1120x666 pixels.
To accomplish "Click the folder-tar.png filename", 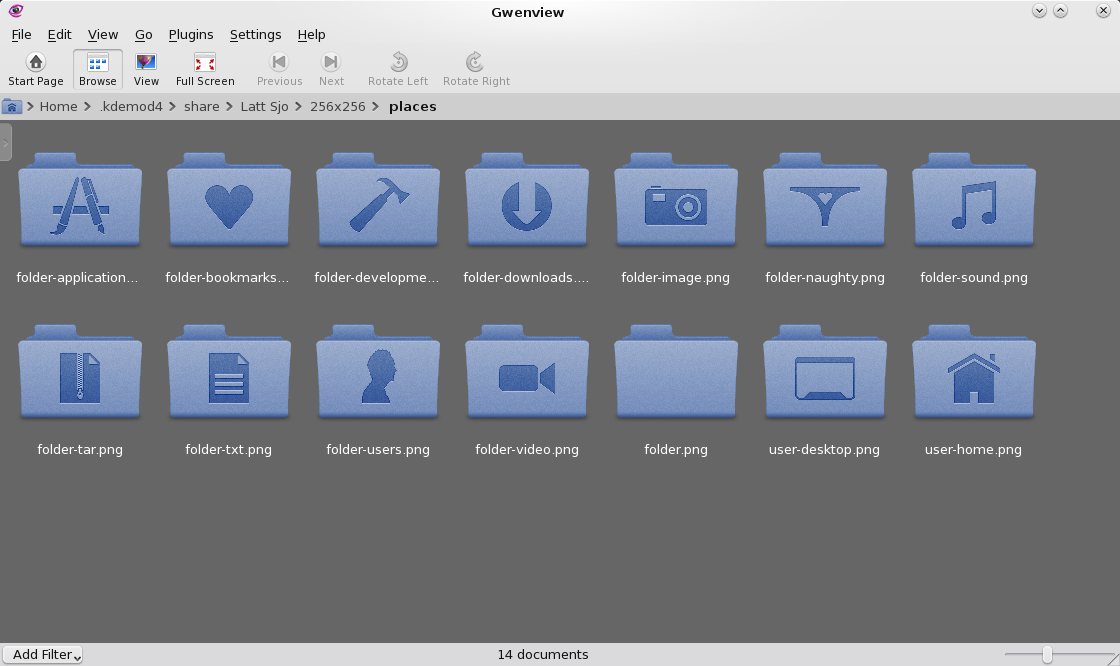I will (80, 449).
